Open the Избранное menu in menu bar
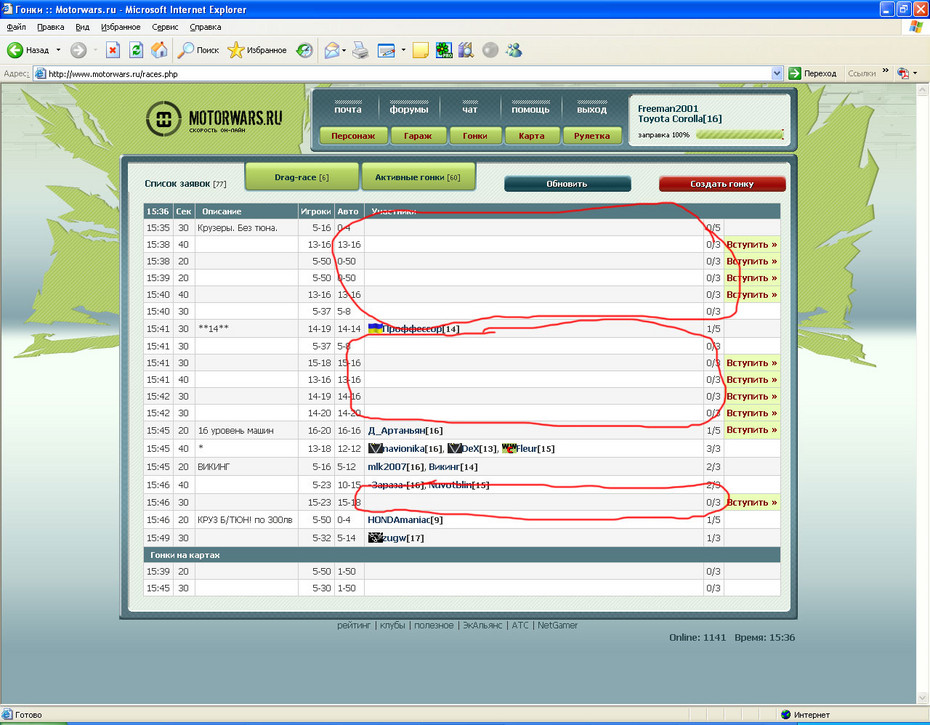The image size is (930, 725). click(120, 27)
